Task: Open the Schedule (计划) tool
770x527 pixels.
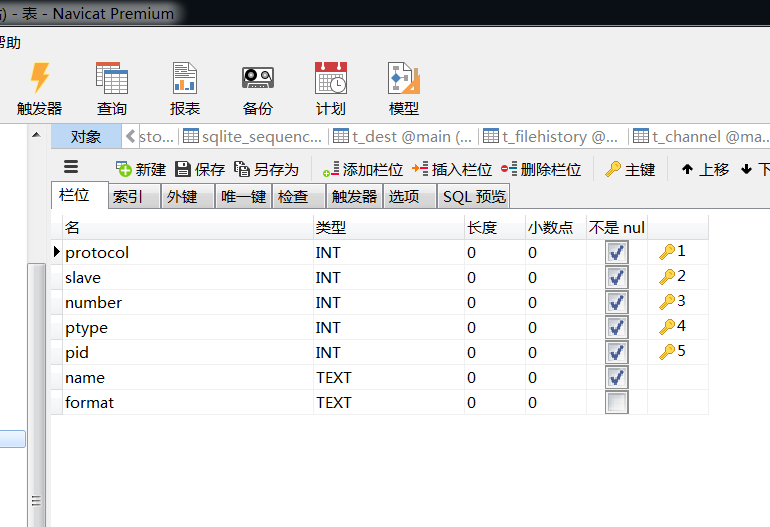Action: (x=330, y=88)
